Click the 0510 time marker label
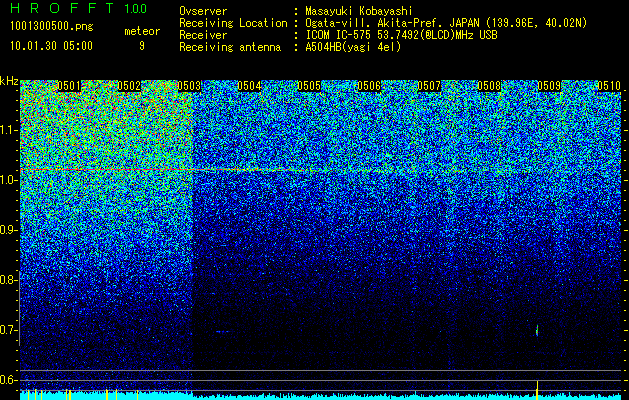The width and height of the screenshot is (629, 400). pyautogui.click(x=609, y=86)
